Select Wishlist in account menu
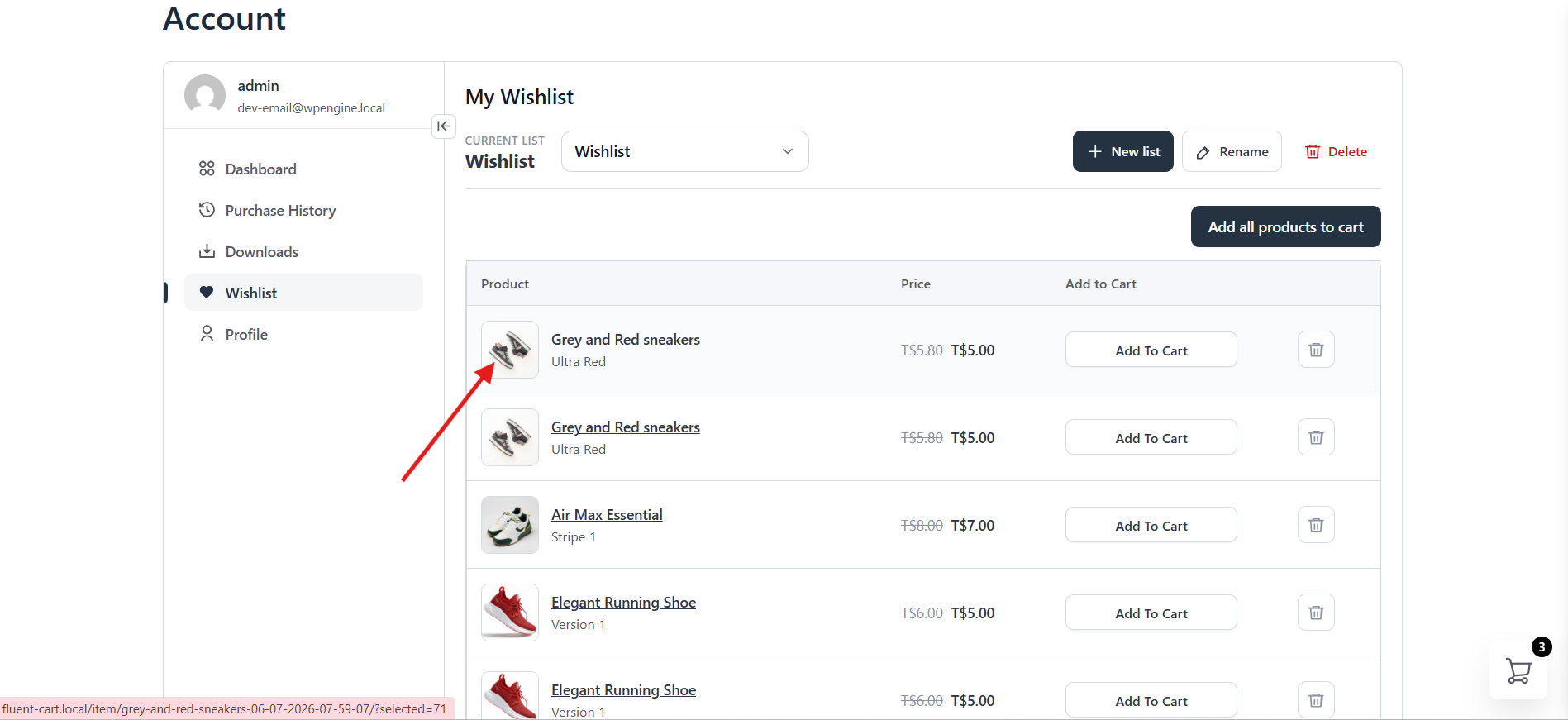The width and height of the screenshot is (1568, 720). pyautogui.click(x=303, y=293)
